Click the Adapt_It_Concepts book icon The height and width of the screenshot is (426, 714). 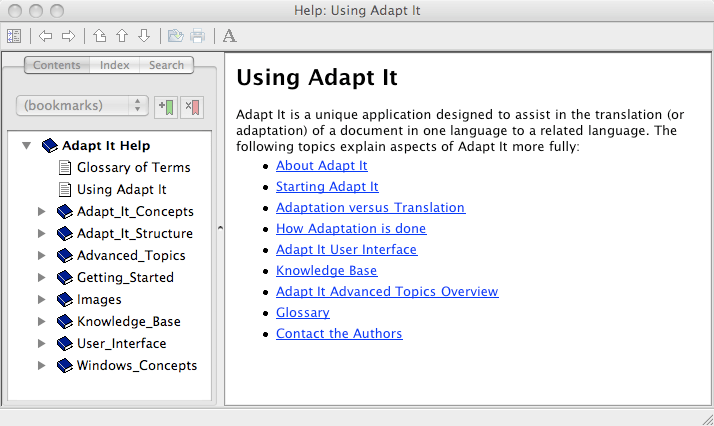65,212
